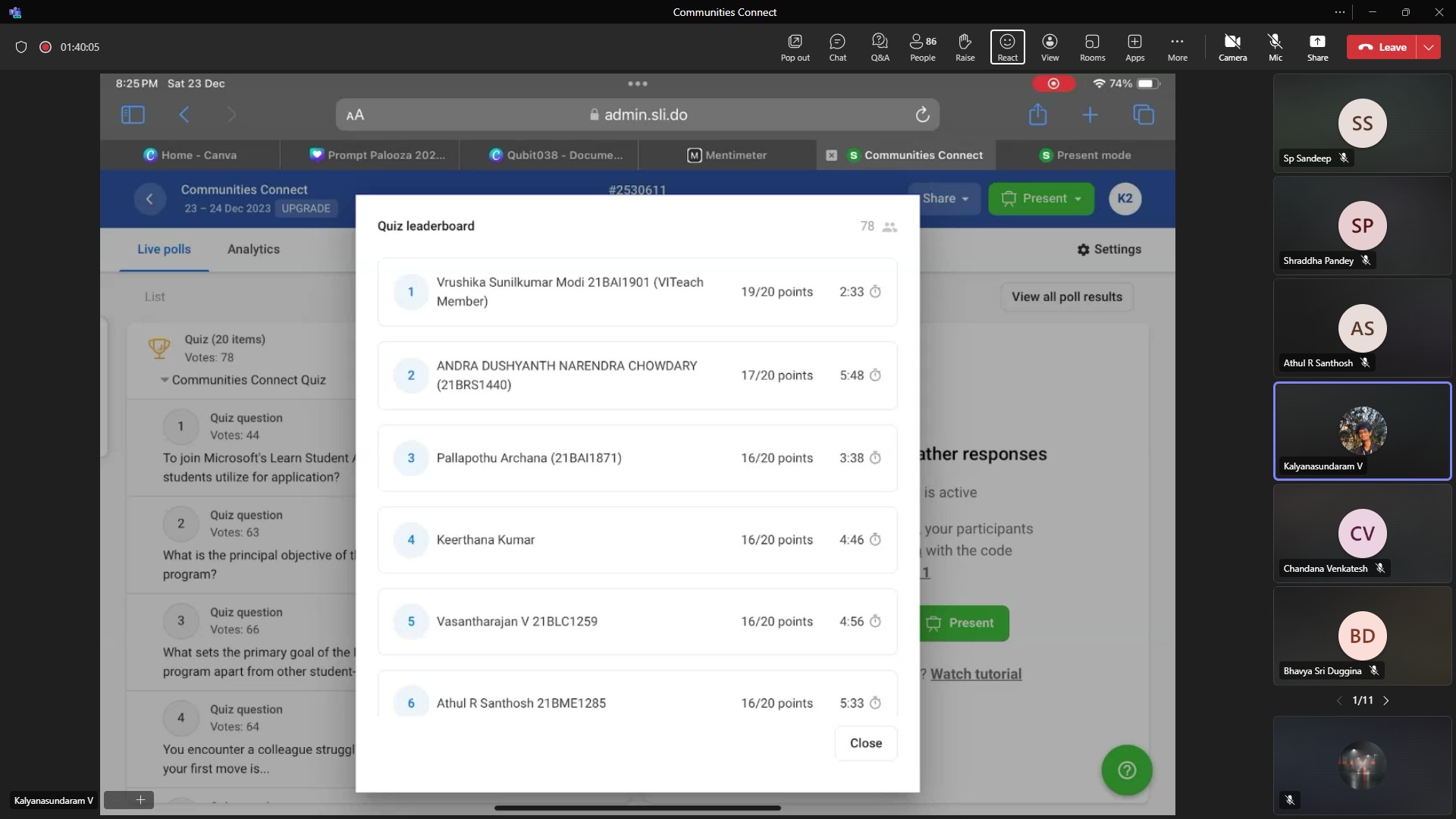Show the People participants list
The height and width of the screenshot is (819, 1456).
click(x=922, y=47)
